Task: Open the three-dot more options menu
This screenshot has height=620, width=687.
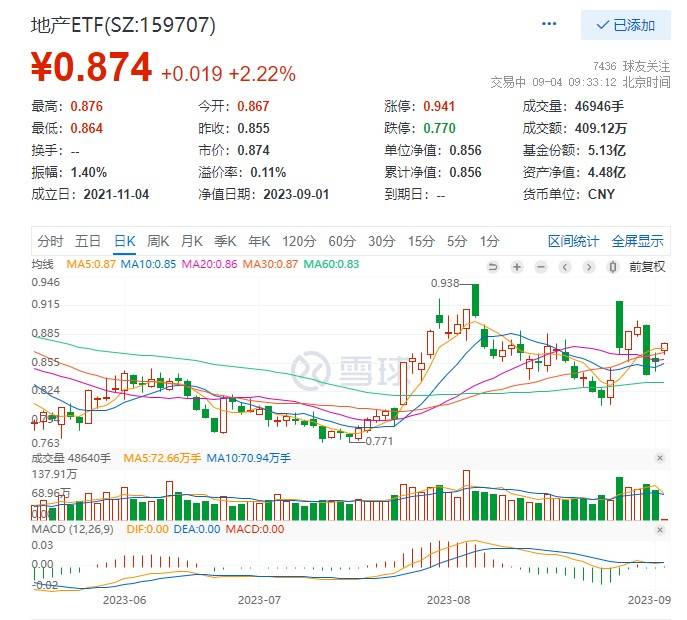Action: point(548,24)
